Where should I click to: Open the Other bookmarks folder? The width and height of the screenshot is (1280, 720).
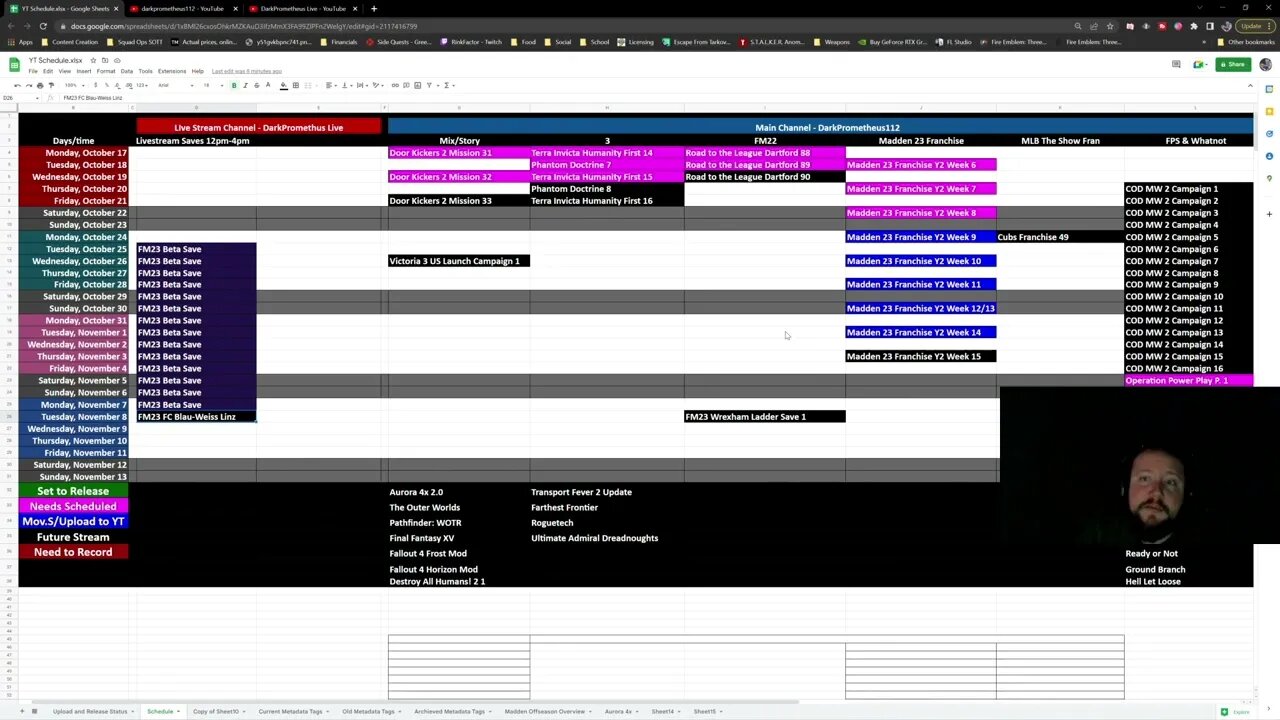[1247, 42]
